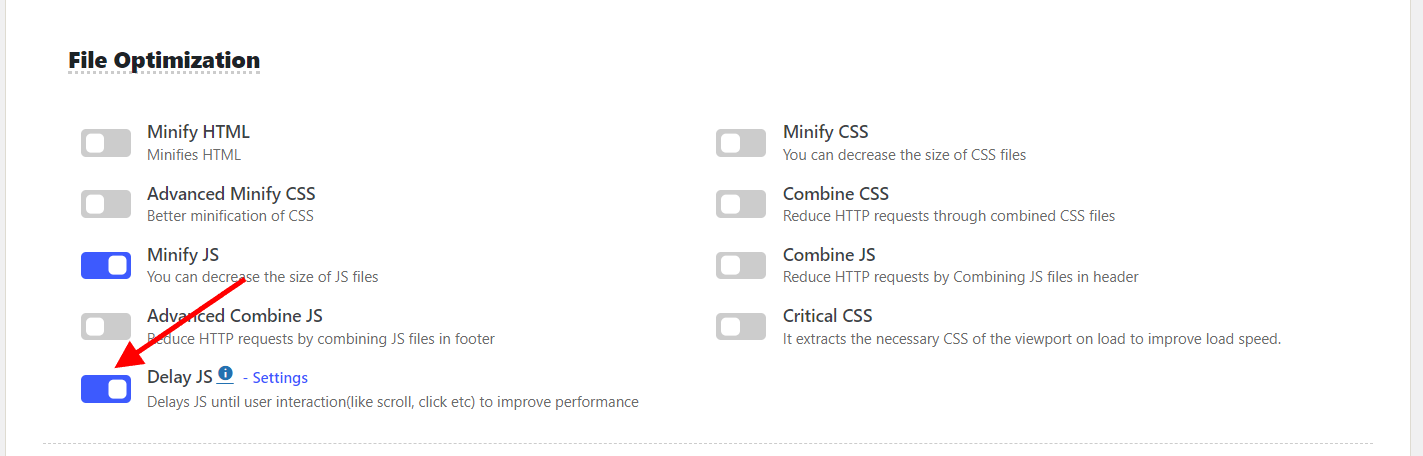Viewport: 1423px width, 456px height.
Task: Disable the Minify JS switch
Action: point(106,265)
